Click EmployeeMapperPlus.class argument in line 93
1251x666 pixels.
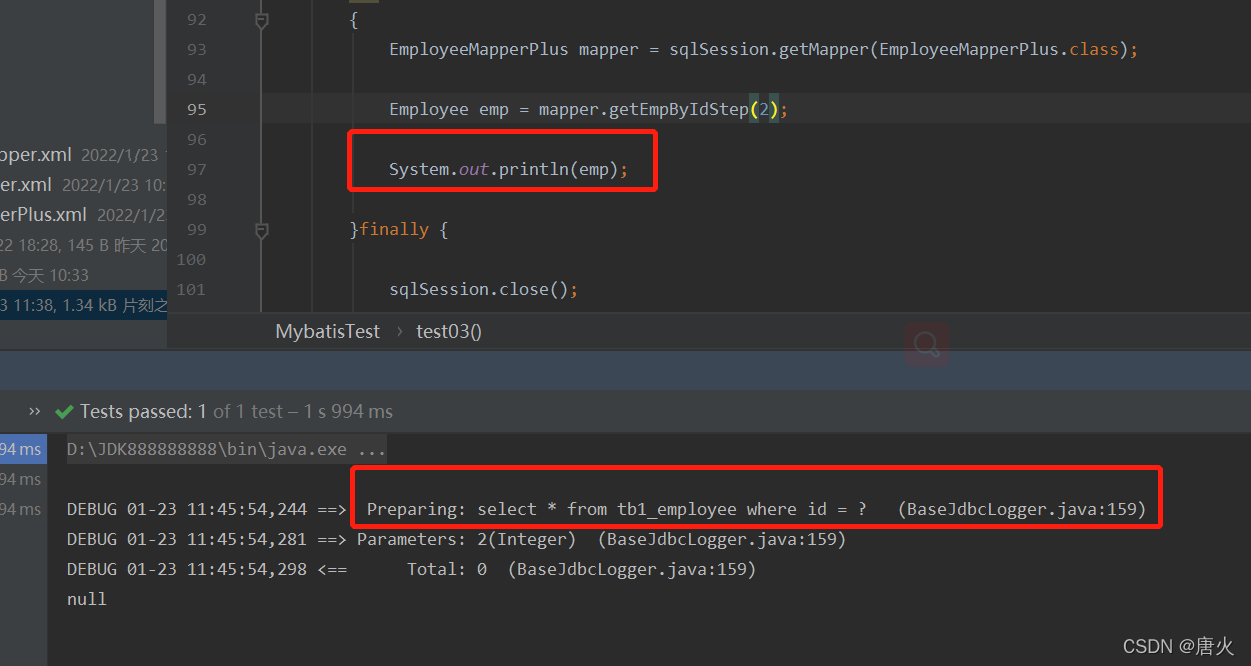998,49
